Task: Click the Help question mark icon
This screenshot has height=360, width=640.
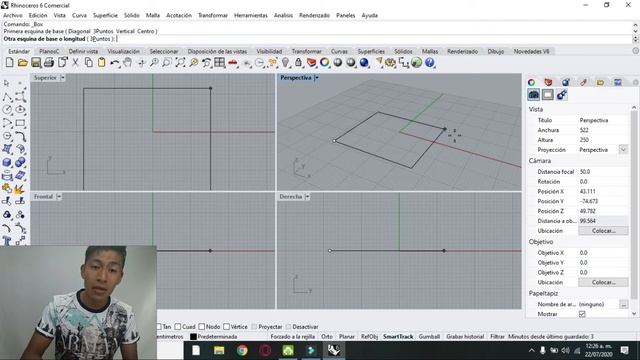Action: (x=429, y=62)
